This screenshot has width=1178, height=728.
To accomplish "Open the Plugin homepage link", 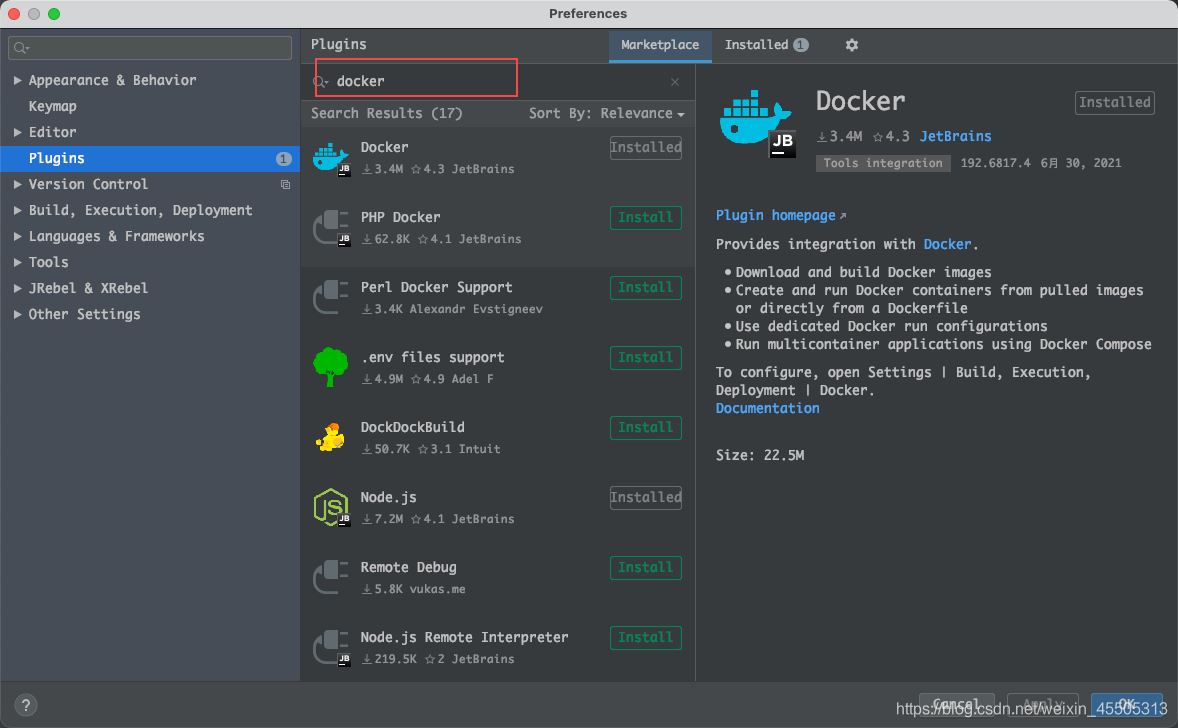I will pos(776,216).
